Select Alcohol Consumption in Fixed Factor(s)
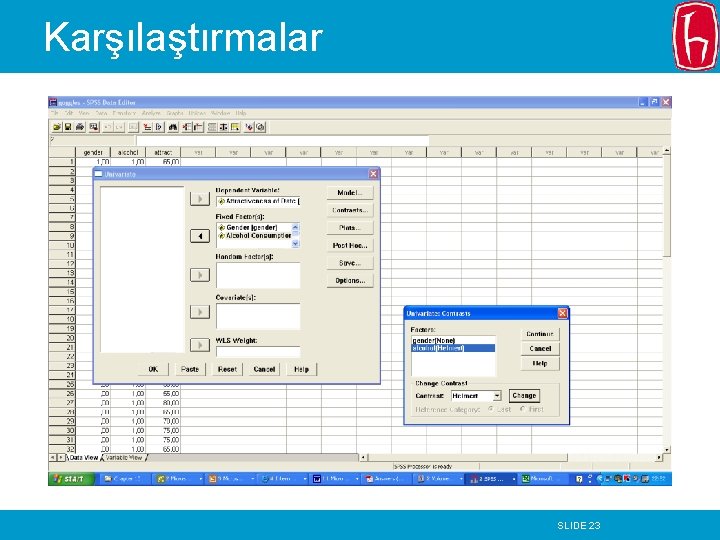The width and height of the screenshot is (720, 540). click(x=254, y=236)
